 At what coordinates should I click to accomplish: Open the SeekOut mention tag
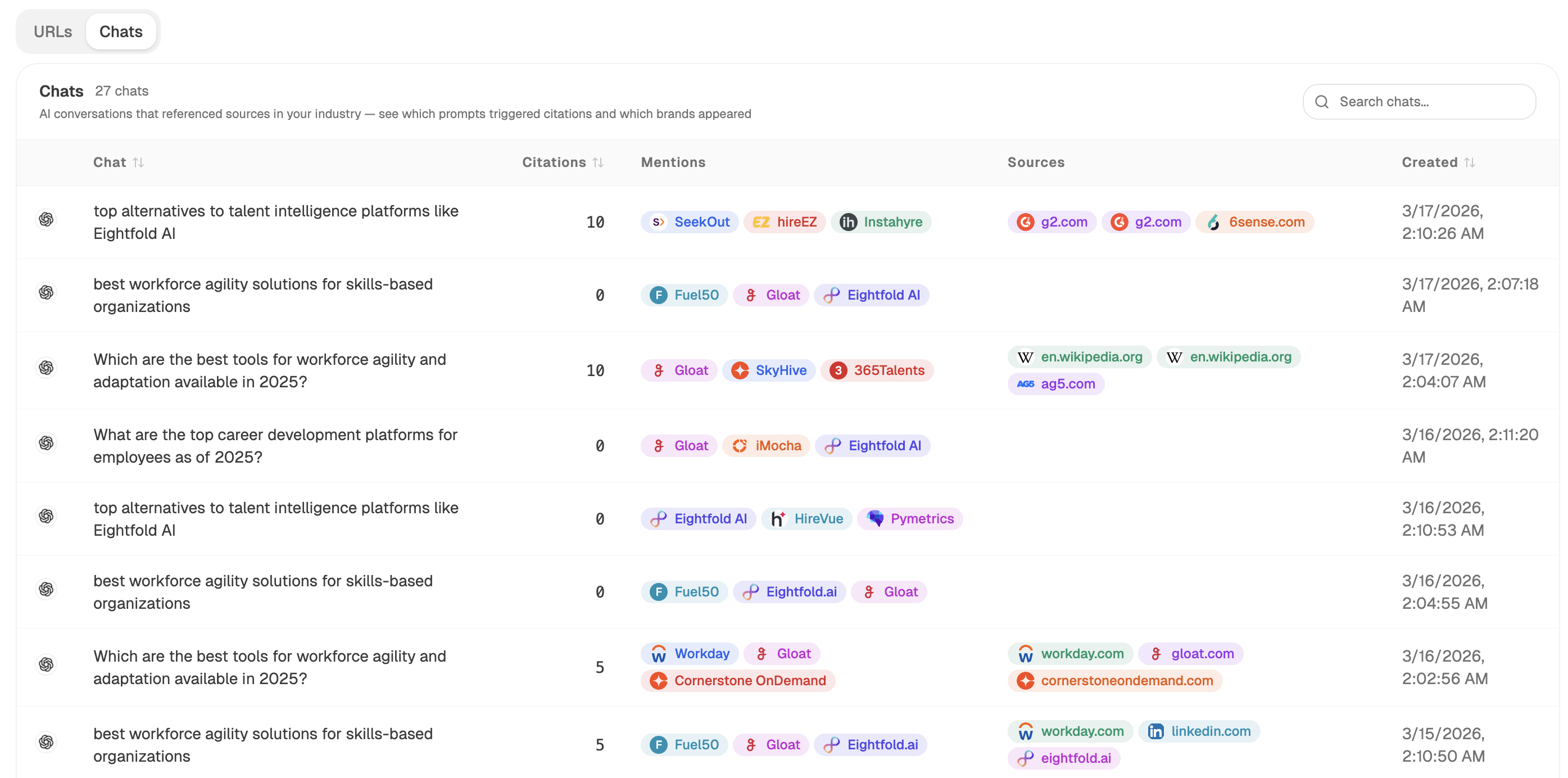(689, 222)
